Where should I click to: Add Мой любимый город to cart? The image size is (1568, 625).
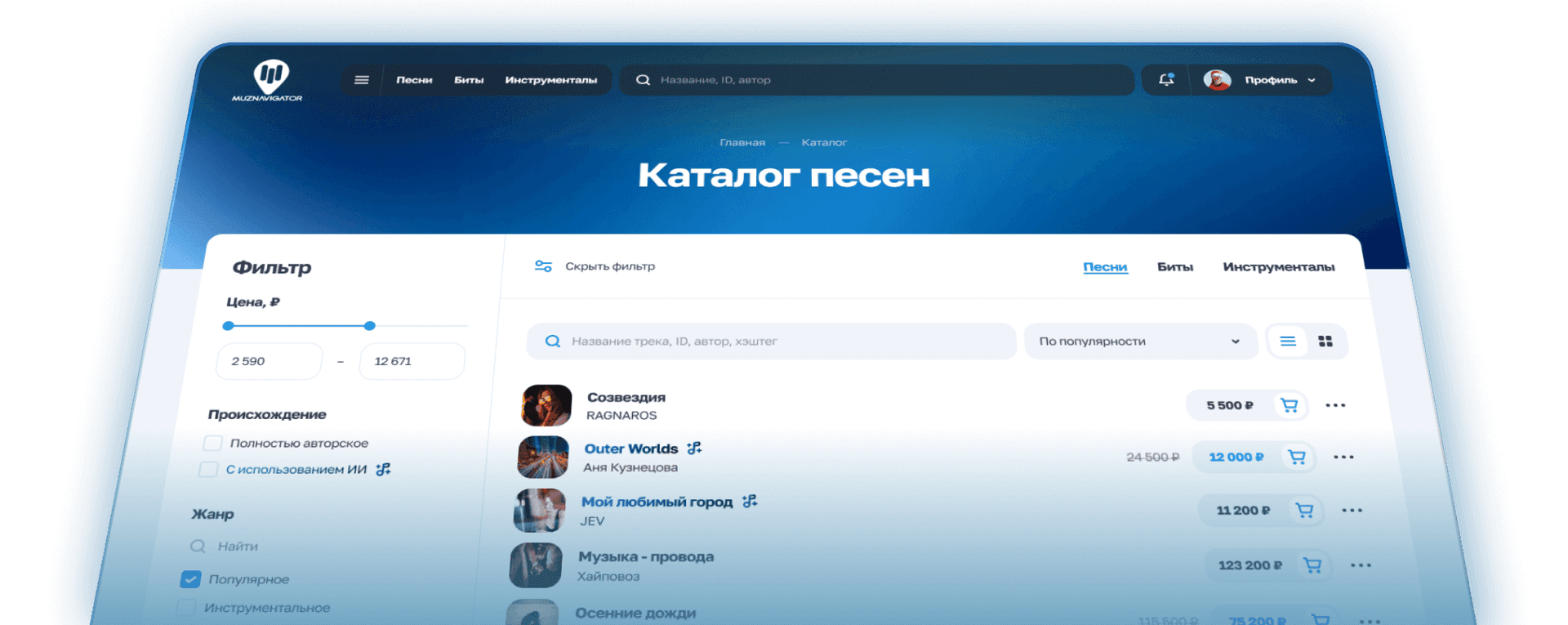pos(1305,511)
